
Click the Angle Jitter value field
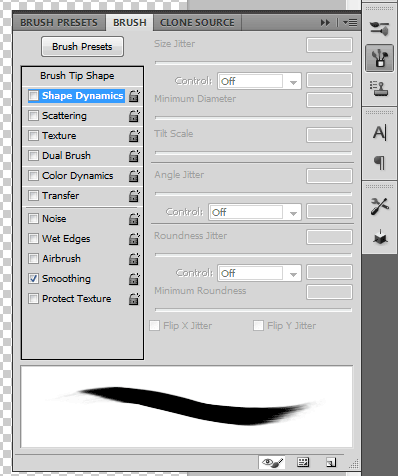329,176
